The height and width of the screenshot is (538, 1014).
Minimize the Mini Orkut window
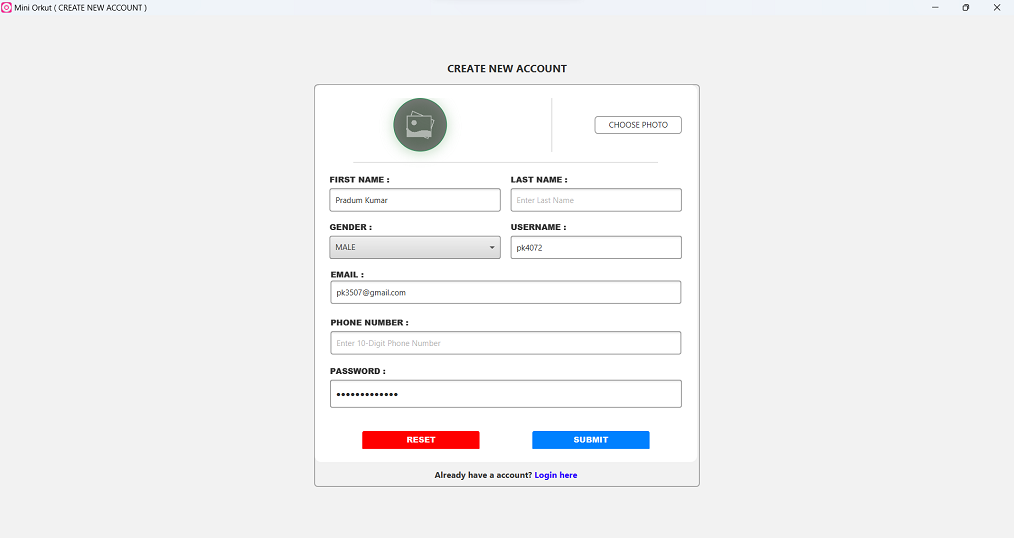[x=935, y=8]
